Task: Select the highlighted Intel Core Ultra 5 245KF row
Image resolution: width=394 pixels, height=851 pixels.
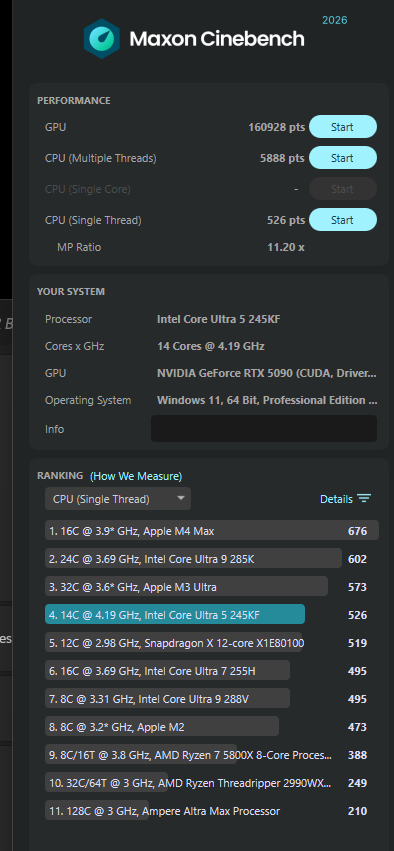Action: point(175,615)
